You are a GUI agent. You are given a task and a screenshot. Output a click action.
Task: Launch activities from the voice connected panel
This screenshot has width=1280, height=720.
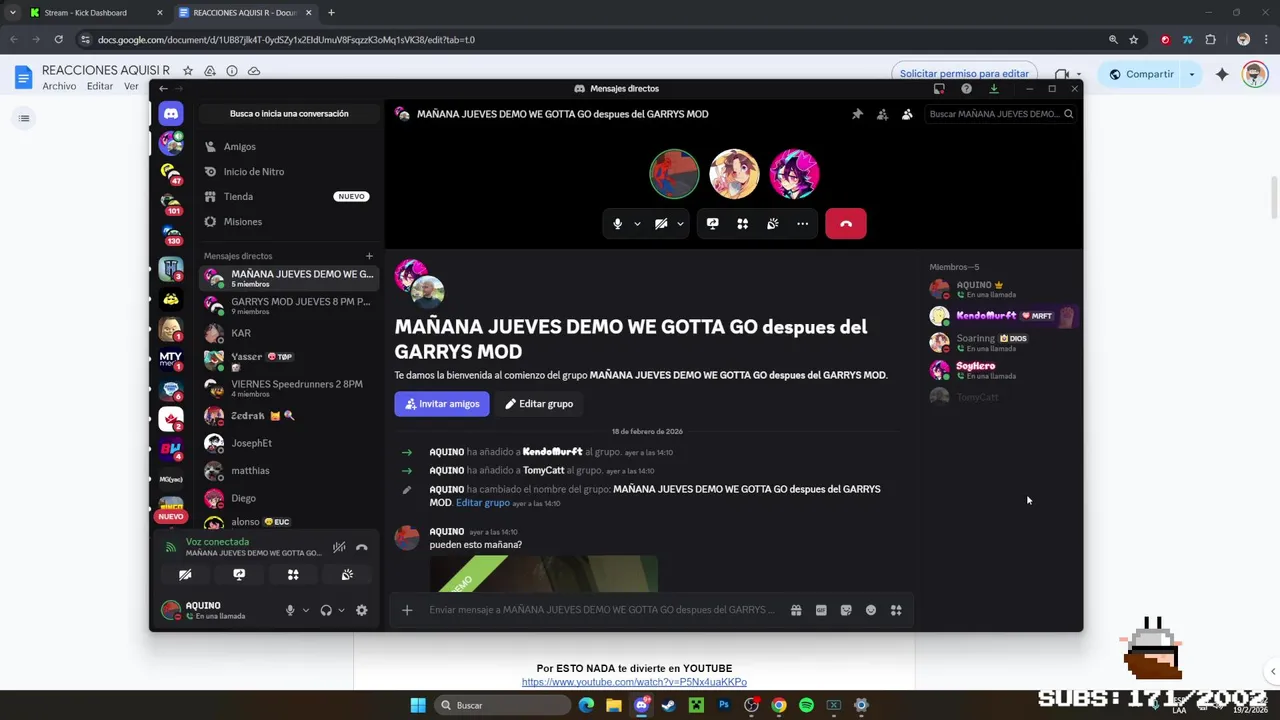pyautogui.click(x=293, y=575)
